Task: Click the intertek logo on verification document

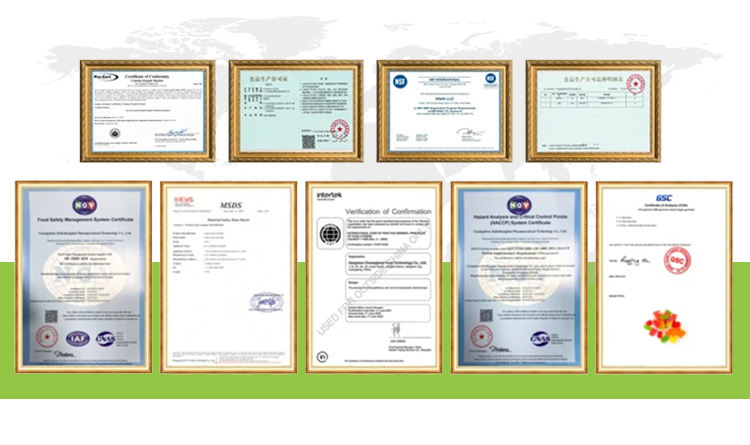Action: point(329,196)
